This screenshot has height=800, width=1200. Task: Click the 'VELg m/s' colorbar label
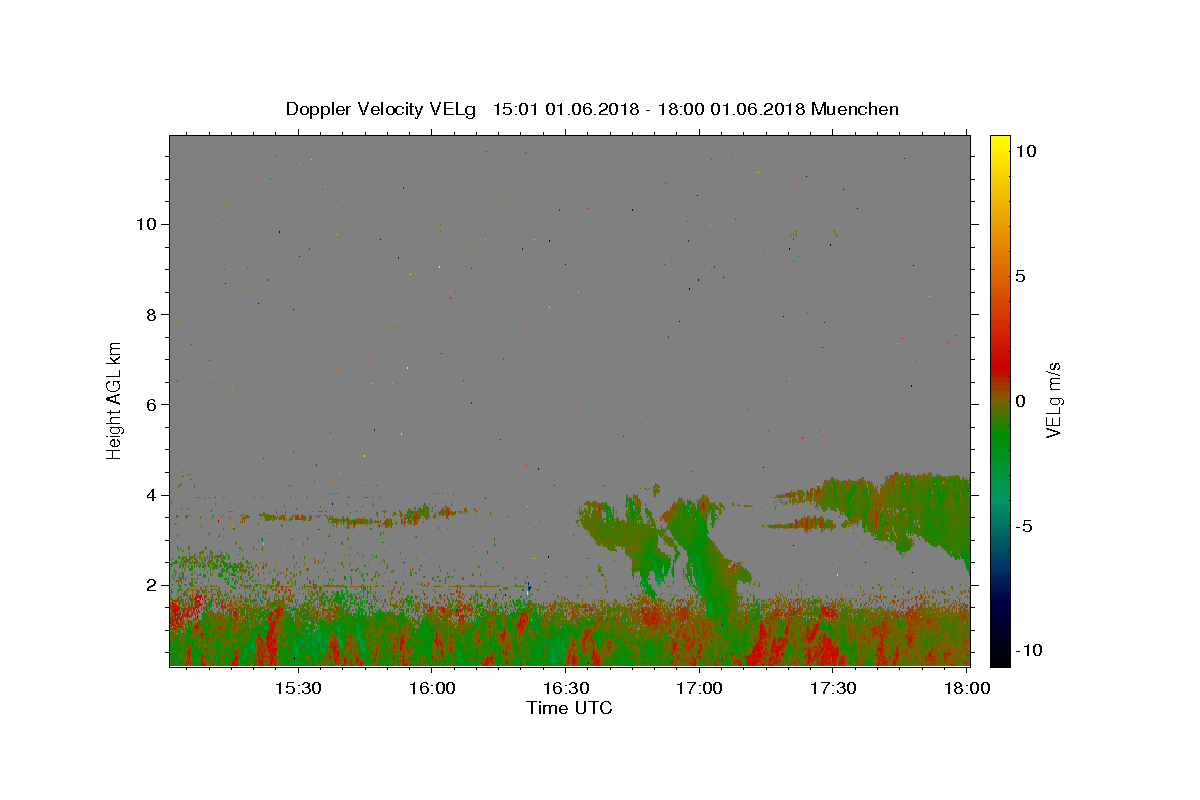click(1052, 400)
